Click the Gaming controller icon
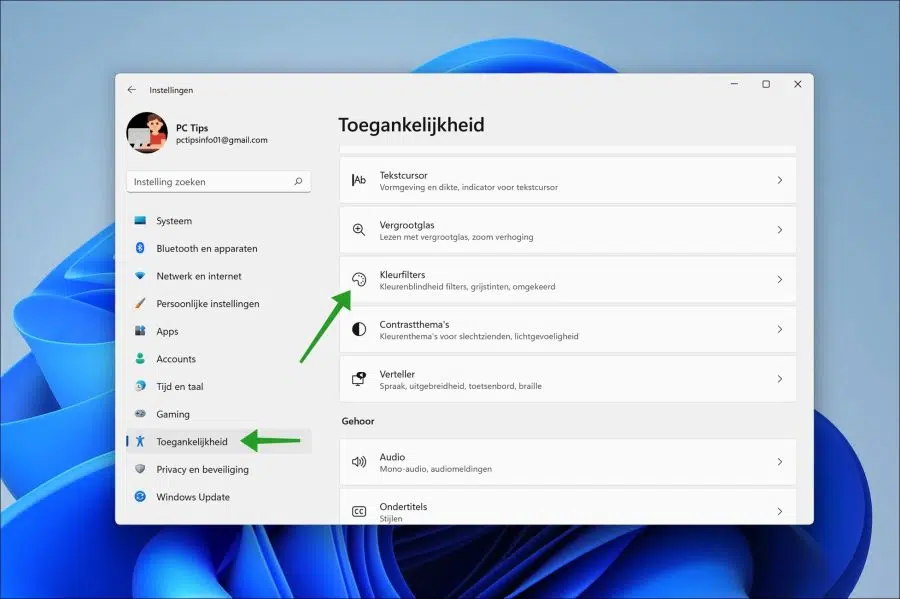Image resolution: width=900 pixels, height=599 pixels. click(140, 413)
